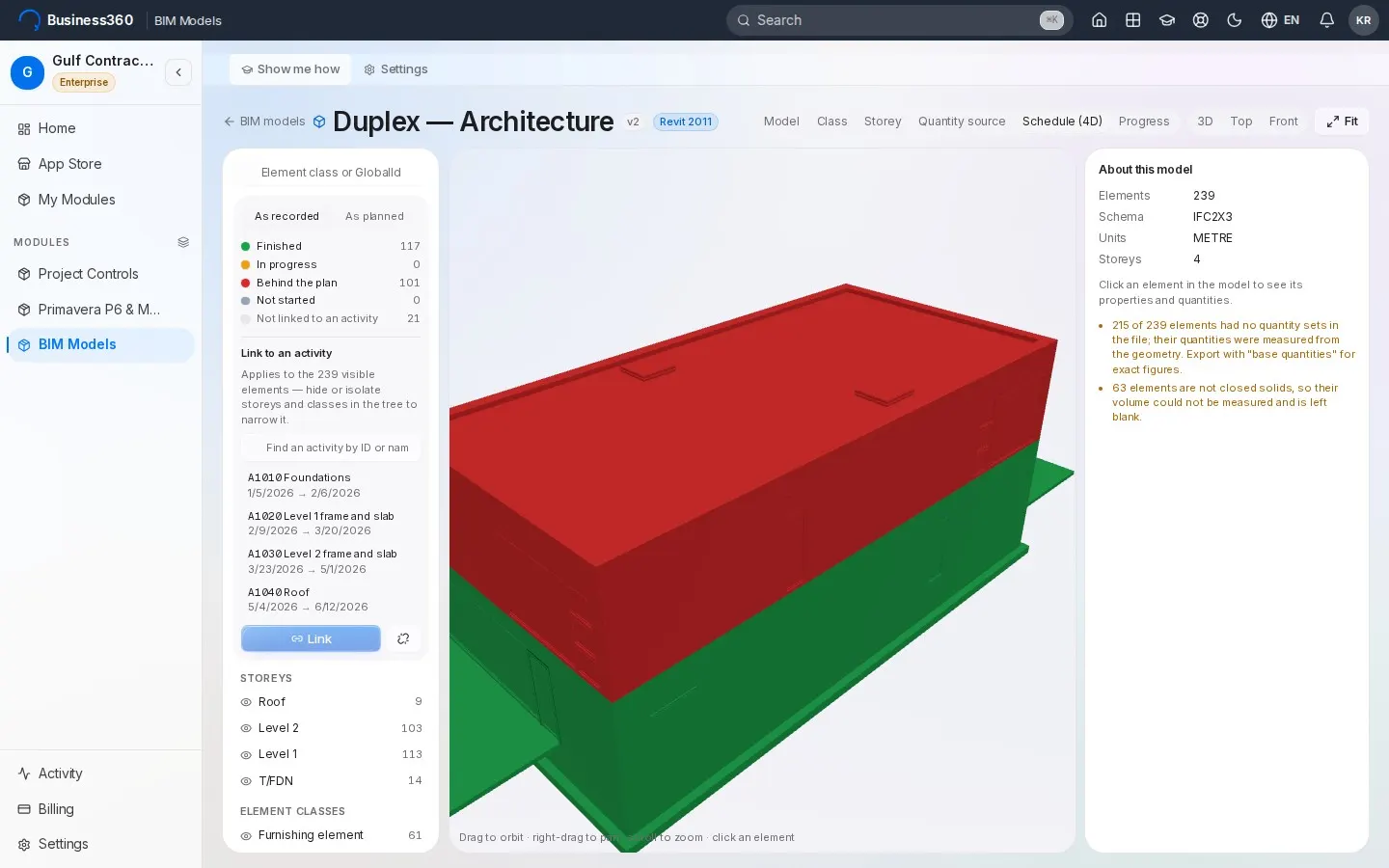Click the Find an activity search field
The height and width of the screenshot is (868, 1389).
click(331, 448)
